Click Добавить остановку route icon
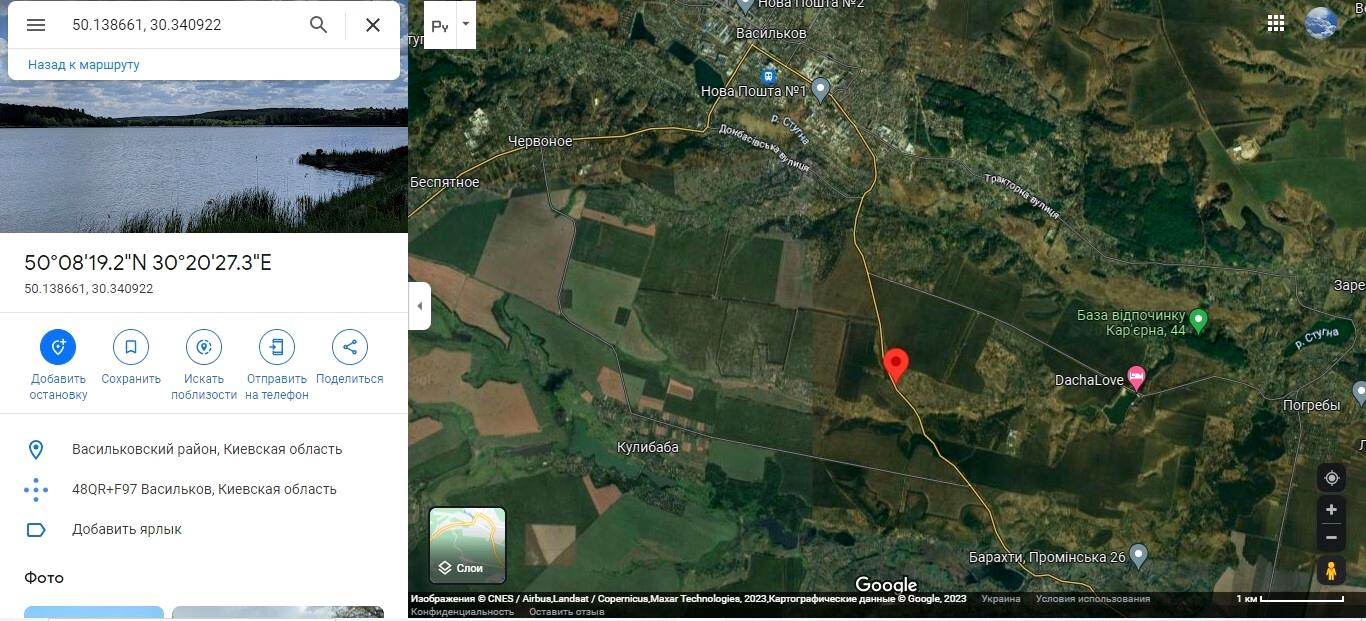Screen dimensions: 1366x621 pos(58,347)
